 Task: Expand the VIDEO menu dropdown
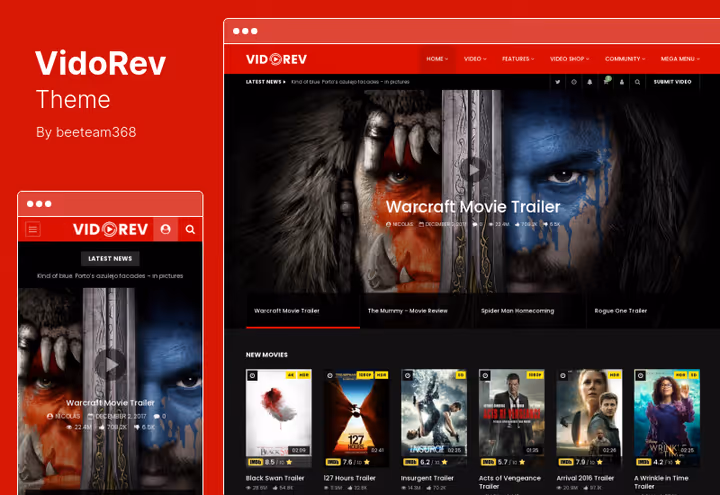(475, 59)
